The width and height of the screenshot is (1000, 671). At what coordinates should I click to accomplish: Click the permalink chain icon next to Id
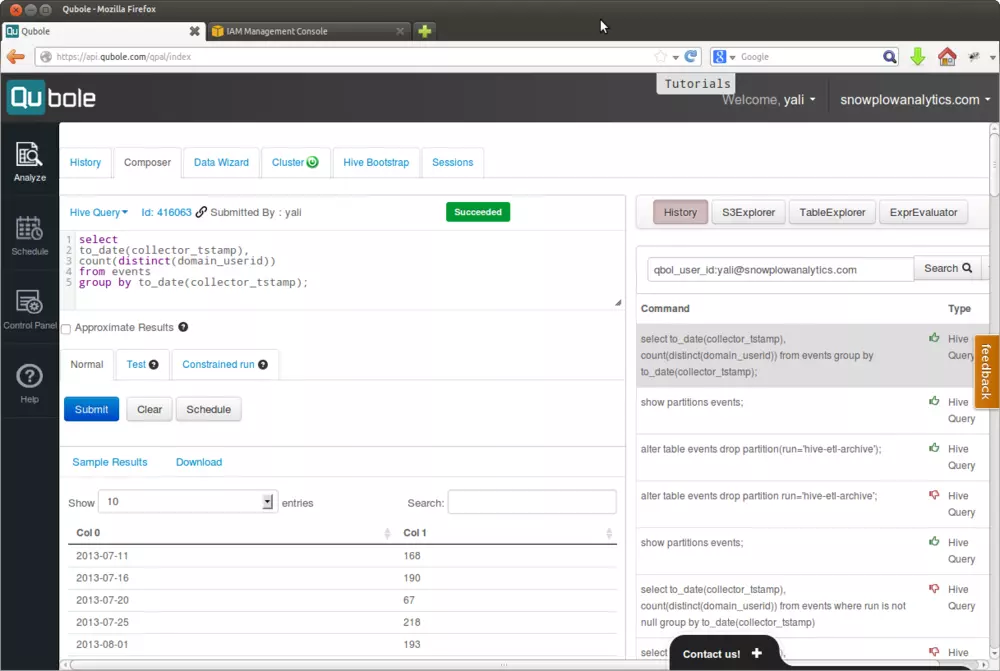[x=201, y=212]
